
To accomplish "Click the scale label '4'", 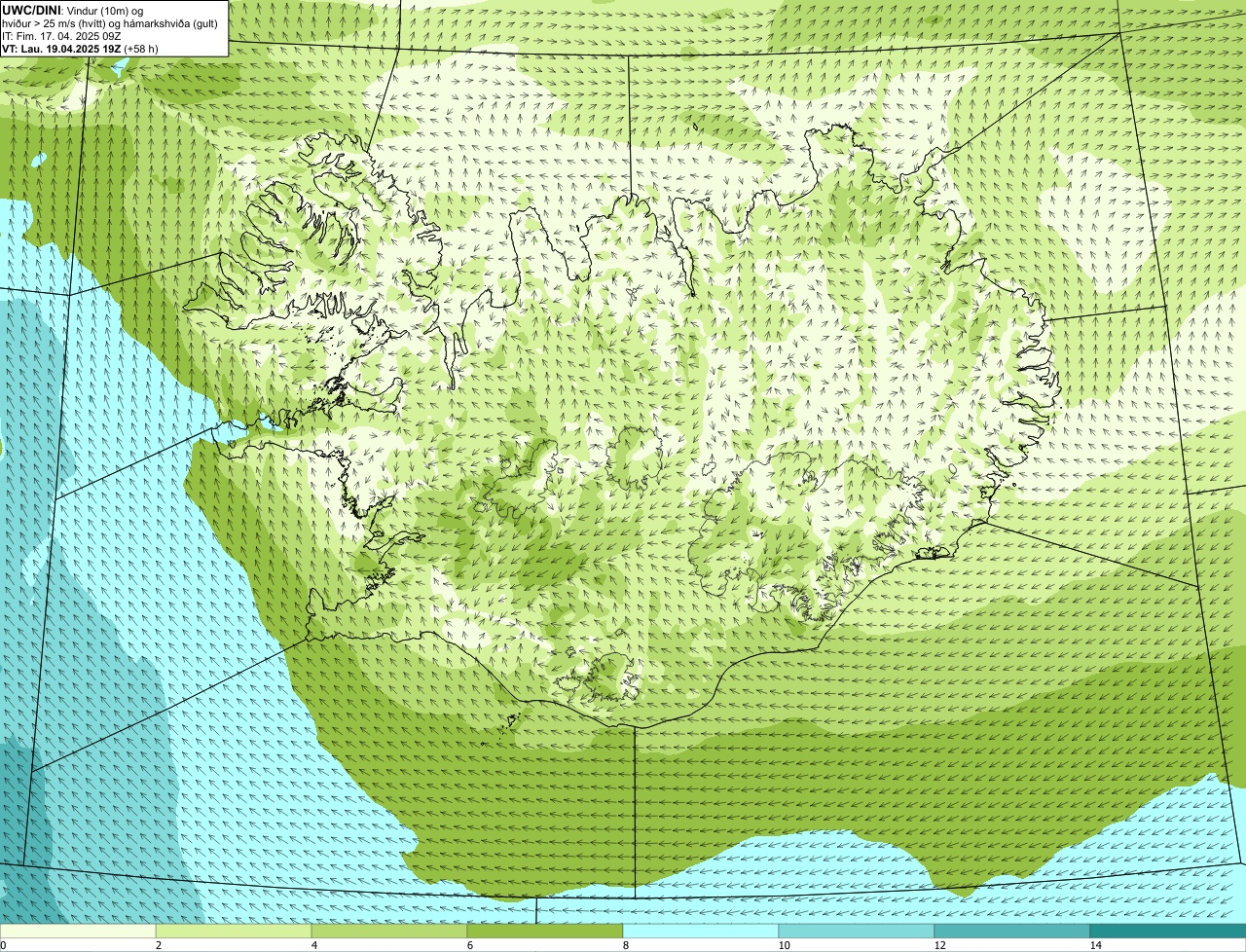I will tap(313, 945).
